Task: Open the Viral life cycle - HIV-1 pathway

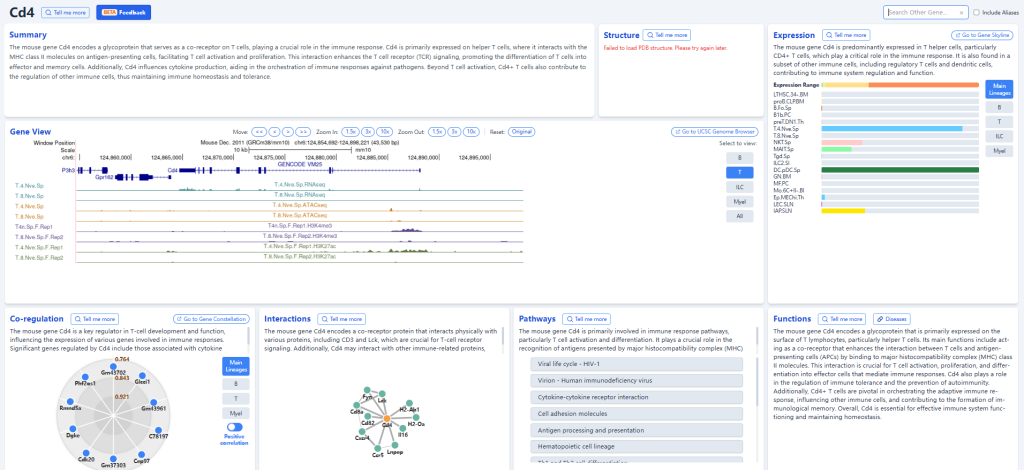Action: pyautogui.click(x=637, y=364)
